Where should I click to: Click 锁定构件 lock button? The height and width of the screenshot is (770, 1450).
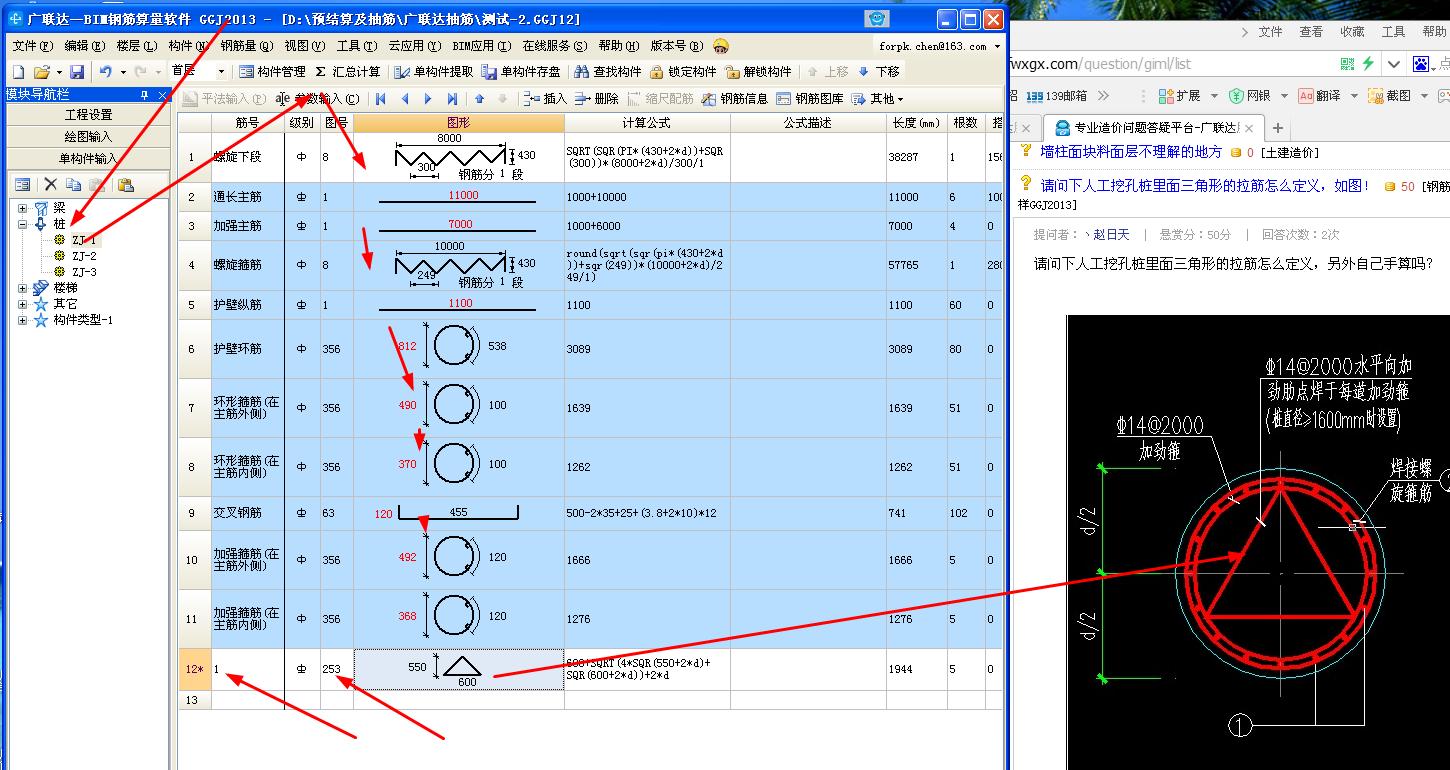pos(683,72)
